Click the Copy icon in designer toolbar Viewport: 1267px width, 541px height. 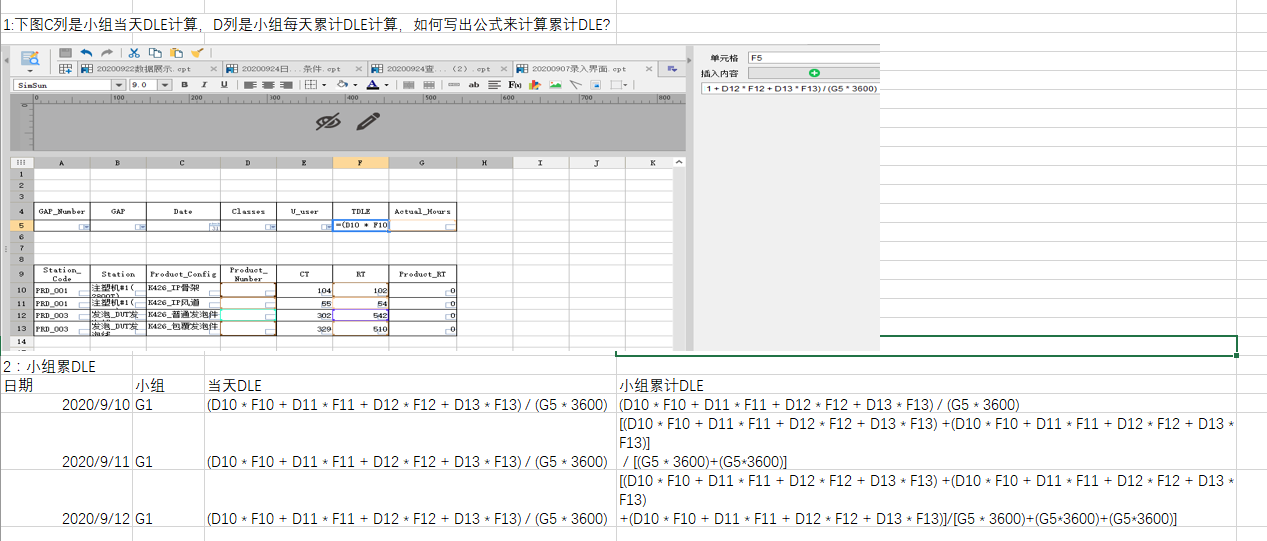[x=155, y=52]
